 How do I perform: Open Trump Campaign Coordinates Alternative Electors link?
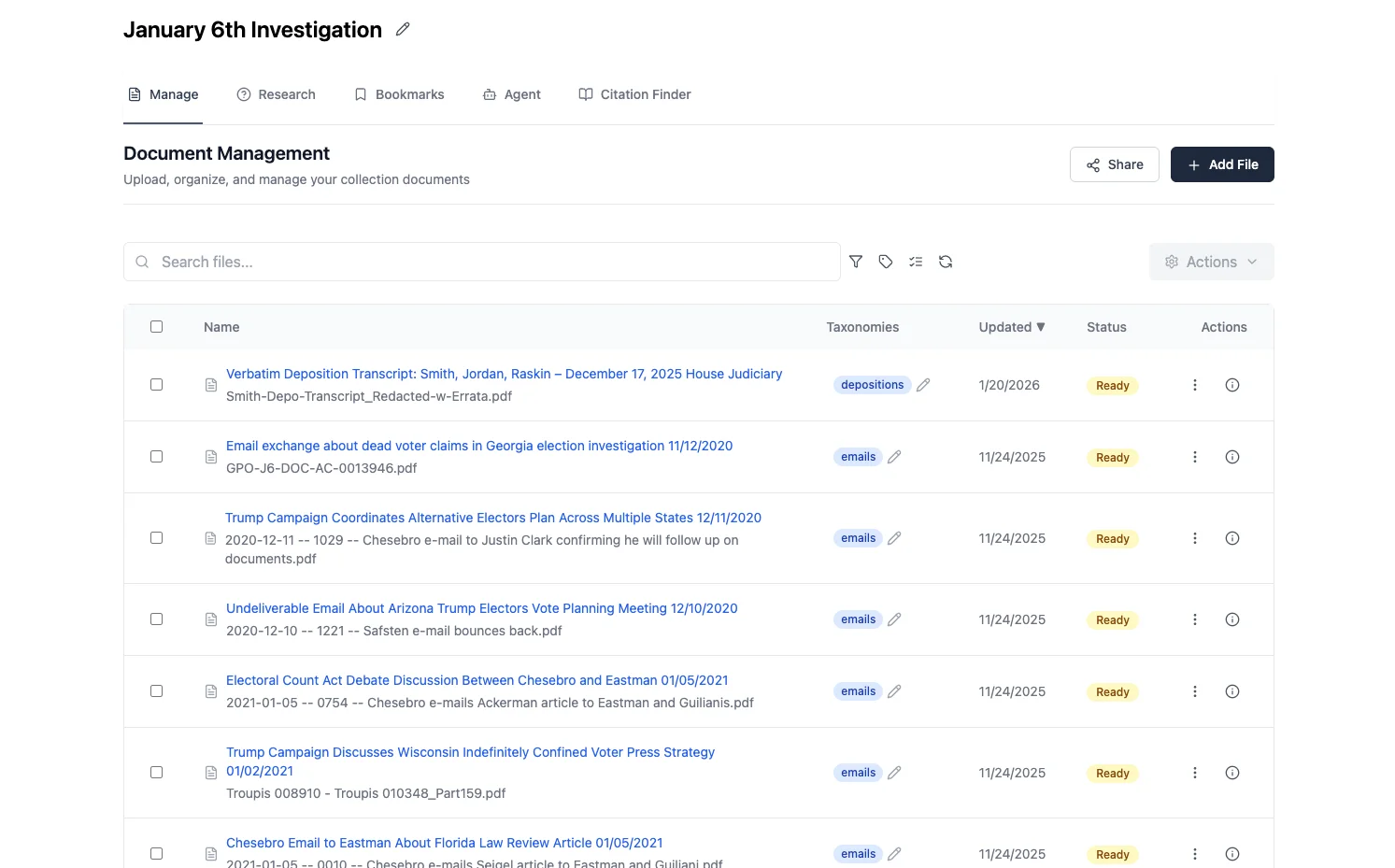(x=493, y=518)
